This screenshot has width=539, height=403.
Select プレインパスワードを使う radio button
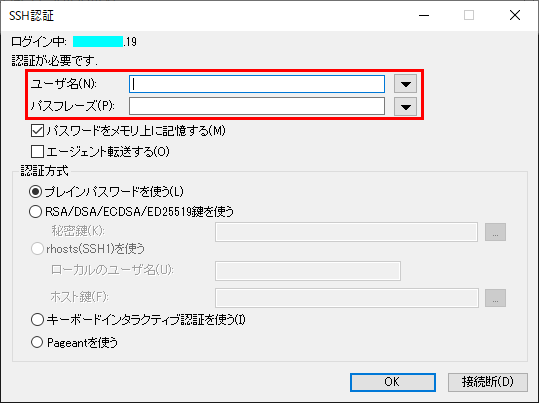click(35, 192)
